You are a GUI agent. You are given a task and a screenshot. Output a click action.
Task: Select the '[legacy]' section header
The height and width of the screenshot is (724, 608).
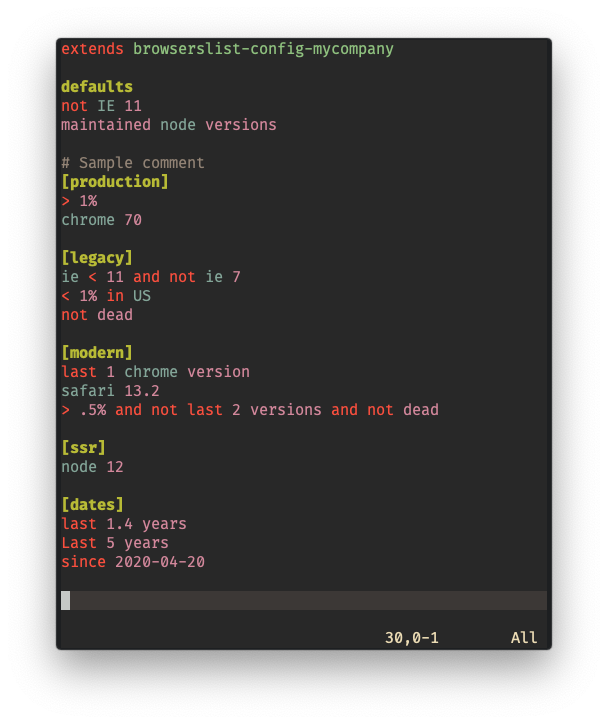click(x=97, y=258)
